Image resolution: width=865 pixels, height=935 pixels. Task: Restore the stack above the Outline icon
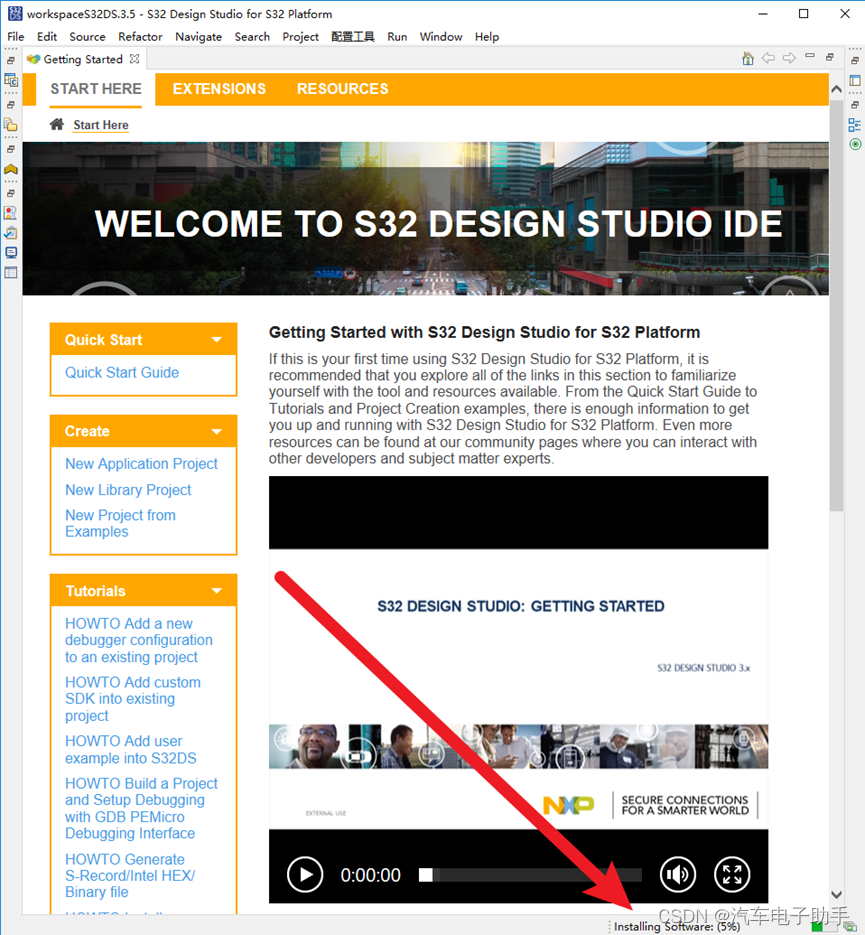855,104
